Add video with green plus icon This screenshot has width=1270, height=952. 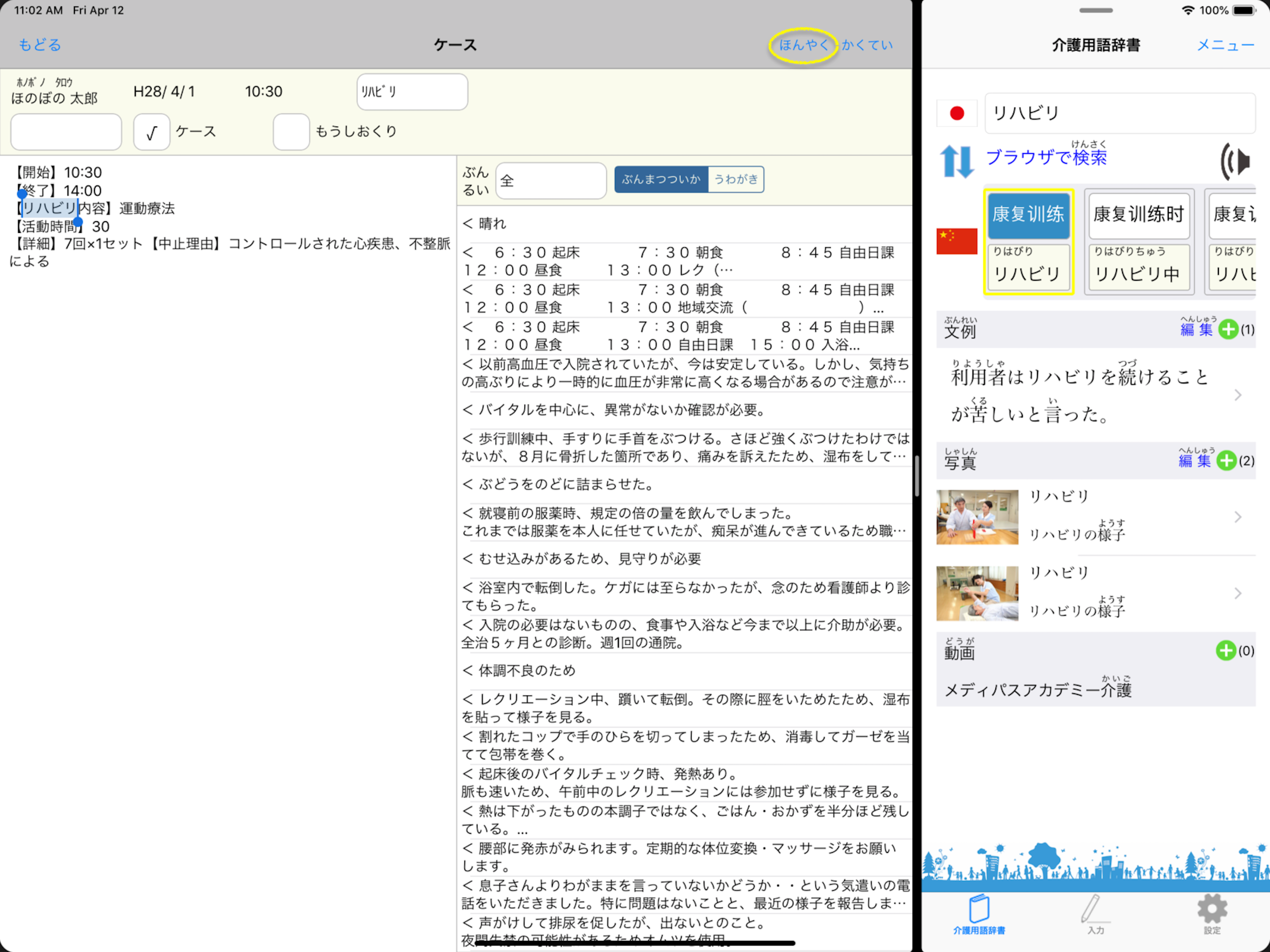pos(1225,651)
